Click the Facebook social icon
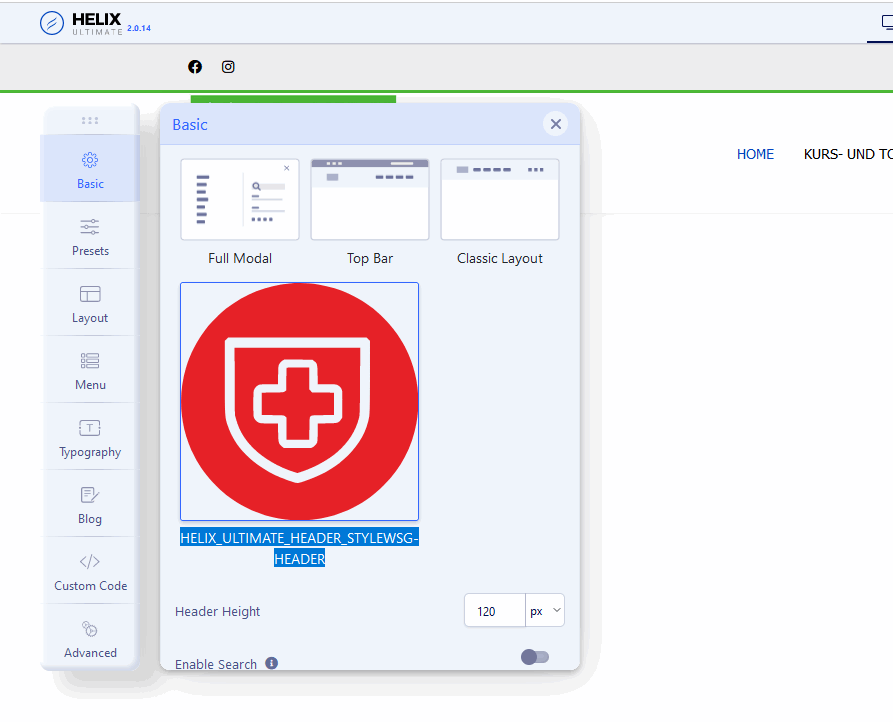The image size is (893, 722). tap(195, 67)
